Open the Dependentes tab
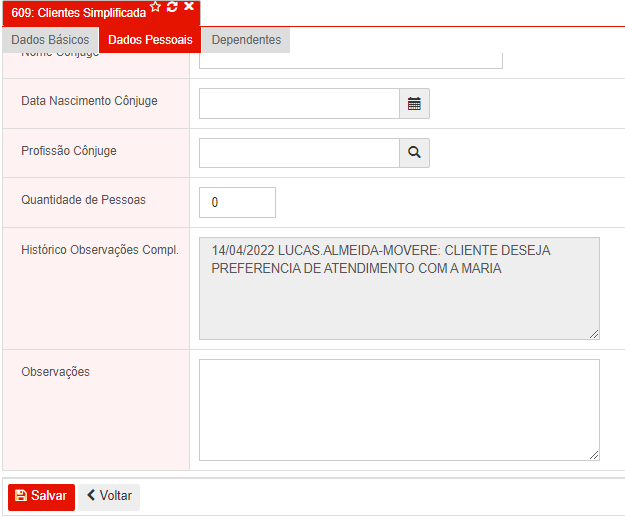The height and width of the screenshot is (517, 625). (246, 40)
